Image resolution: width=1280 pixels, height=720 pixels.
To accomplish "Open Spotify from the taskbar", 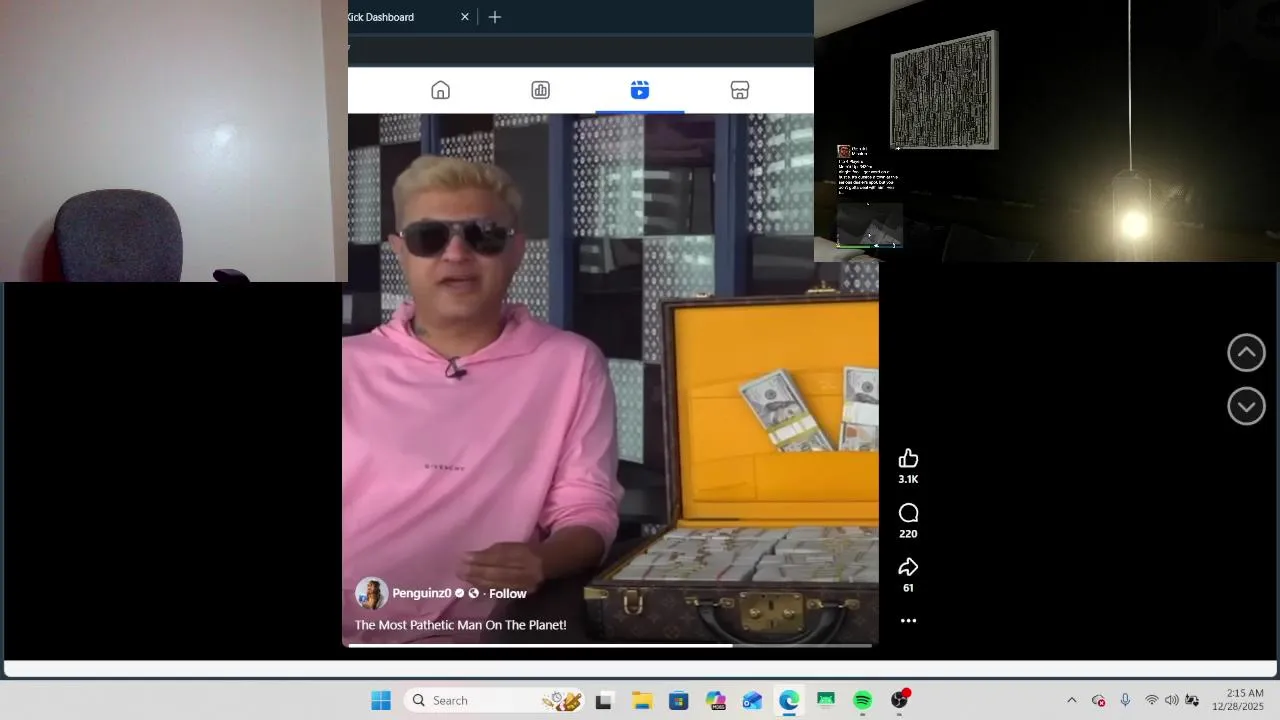I will point(863,701).
